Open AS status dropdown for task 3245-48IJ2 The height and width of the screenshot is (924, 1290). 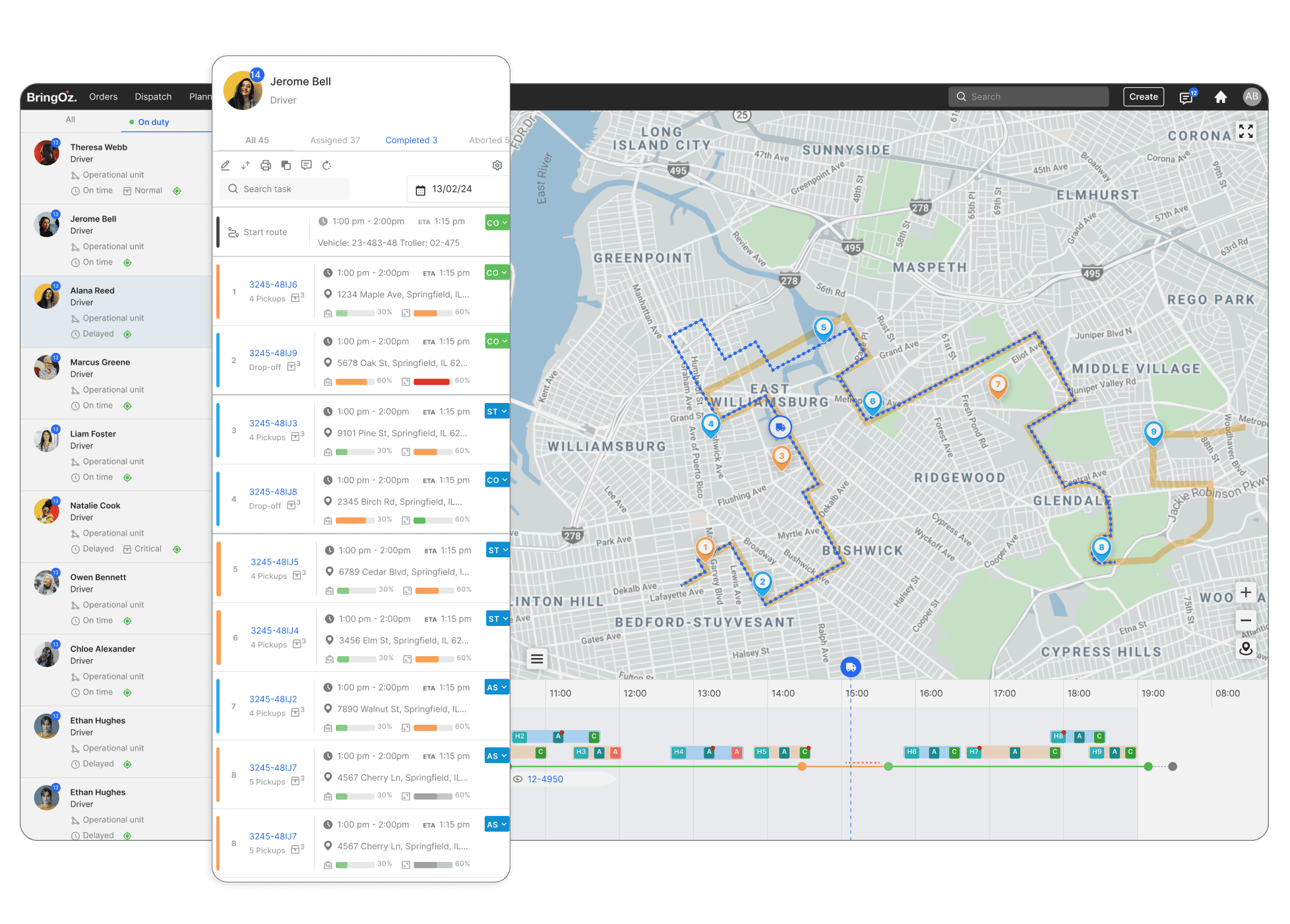497,687
